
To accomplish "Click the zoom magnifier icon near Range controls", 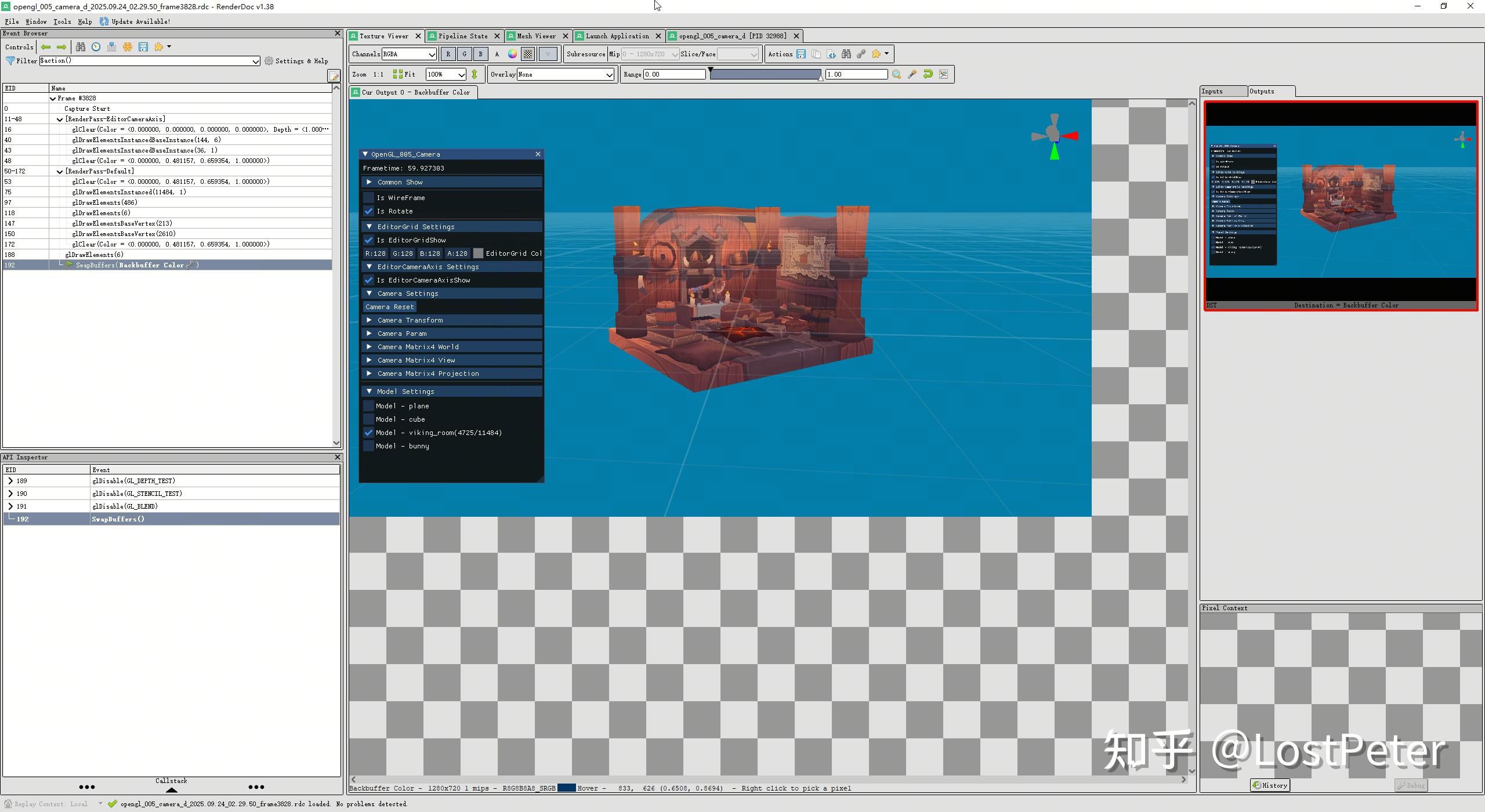I will [896, 74].
